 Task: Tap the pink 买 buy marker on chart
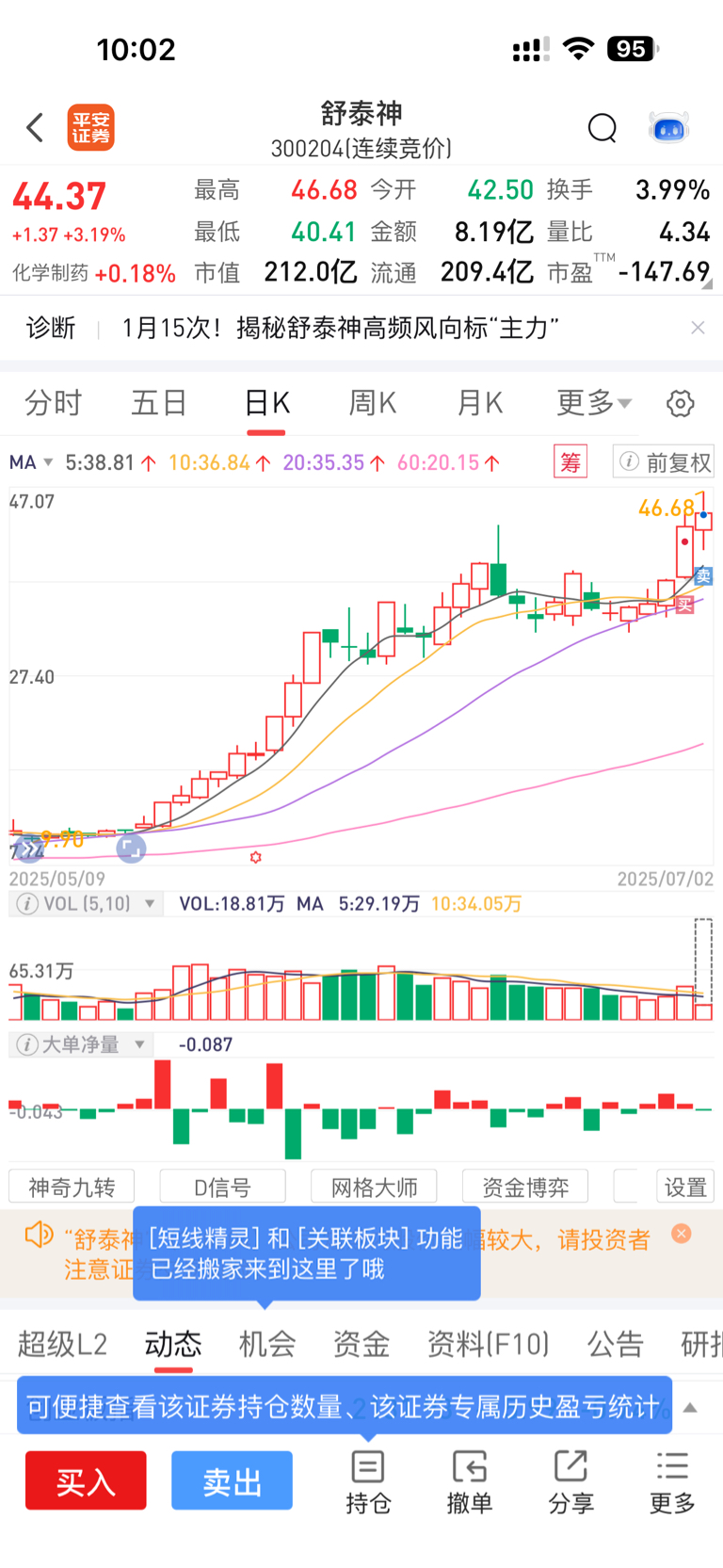[685, 606]
